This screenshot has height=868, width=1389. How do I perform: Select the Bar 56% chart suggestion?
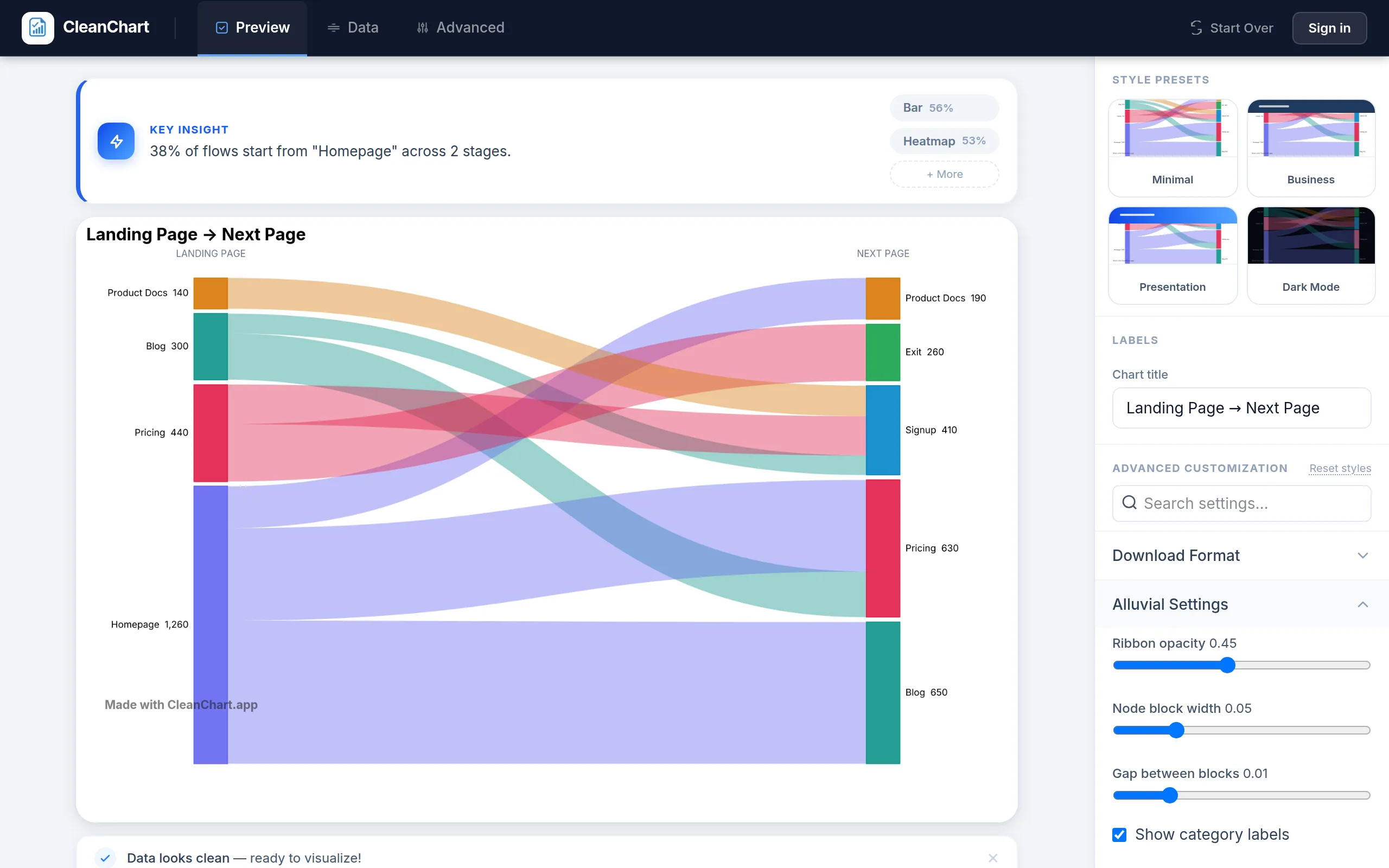(944, 108)
